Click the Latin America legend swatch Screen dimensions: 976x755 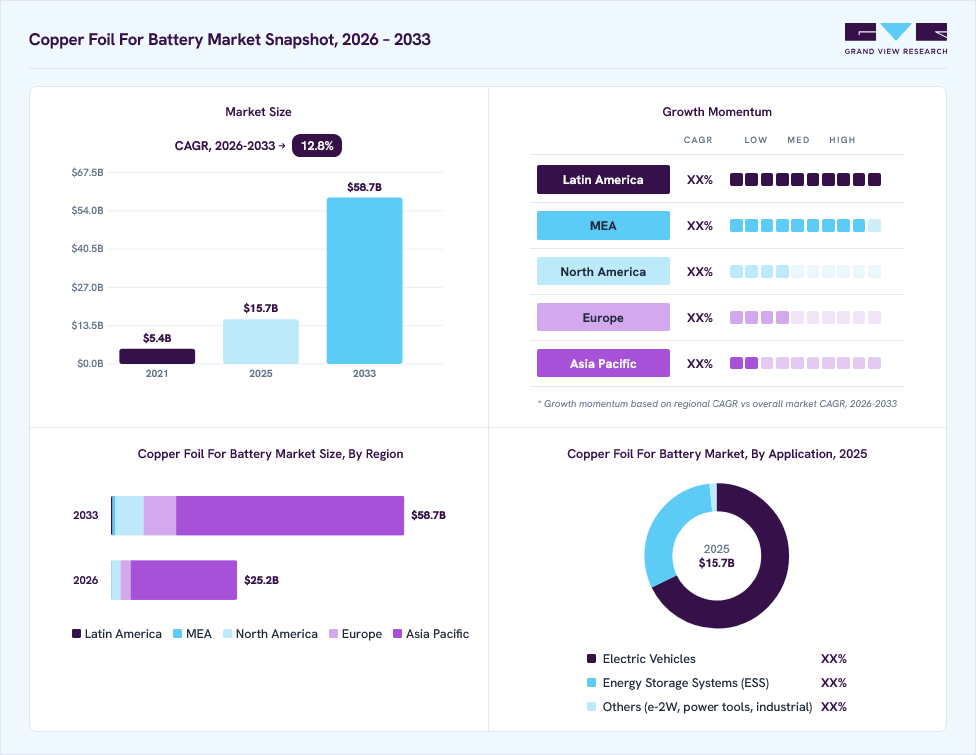click(77, 634)
